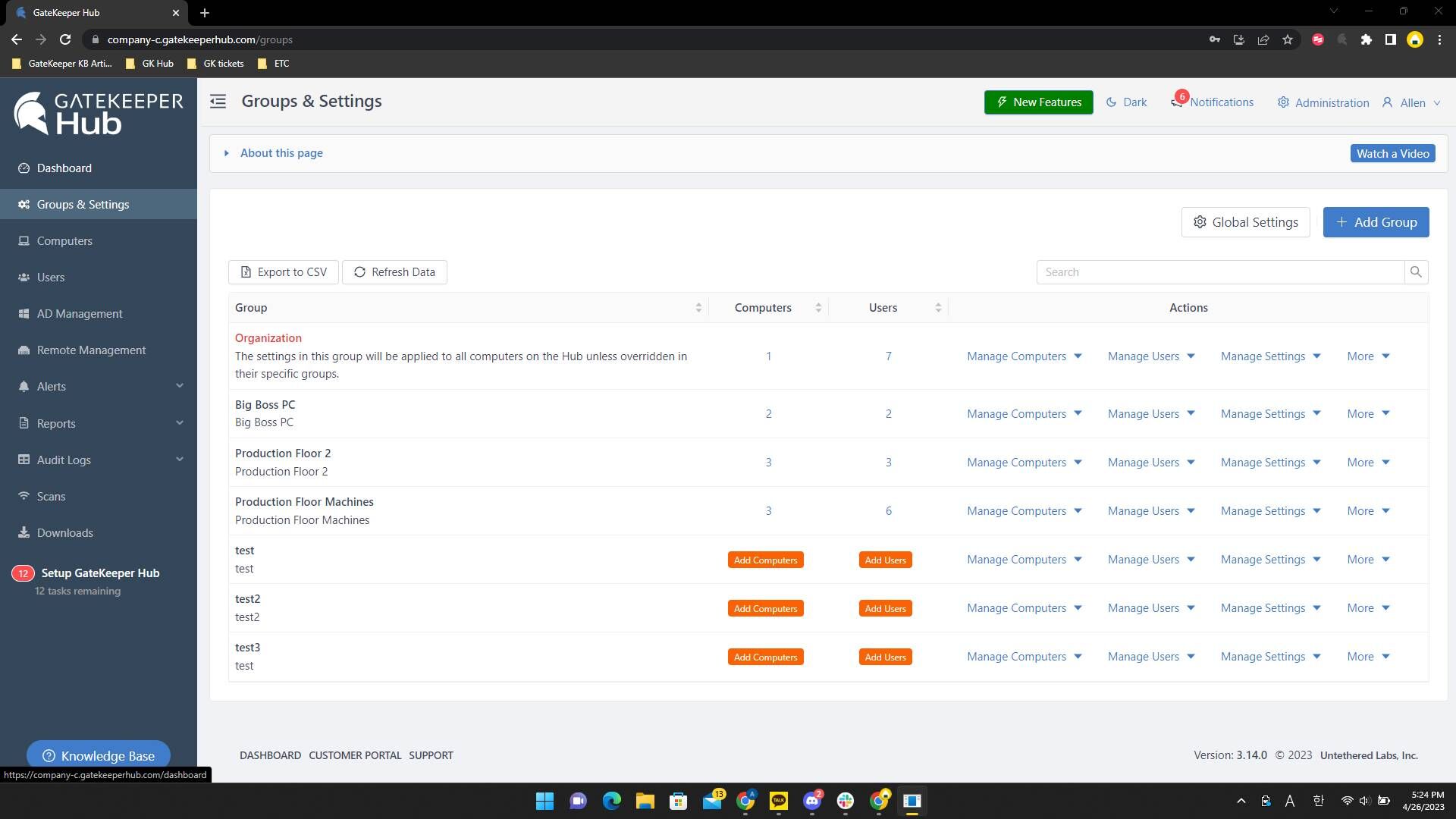The height and width of the screenshot is (819, 1456).
Task: Sort table by Users column arrows
Action: click(x=938, y=307)
